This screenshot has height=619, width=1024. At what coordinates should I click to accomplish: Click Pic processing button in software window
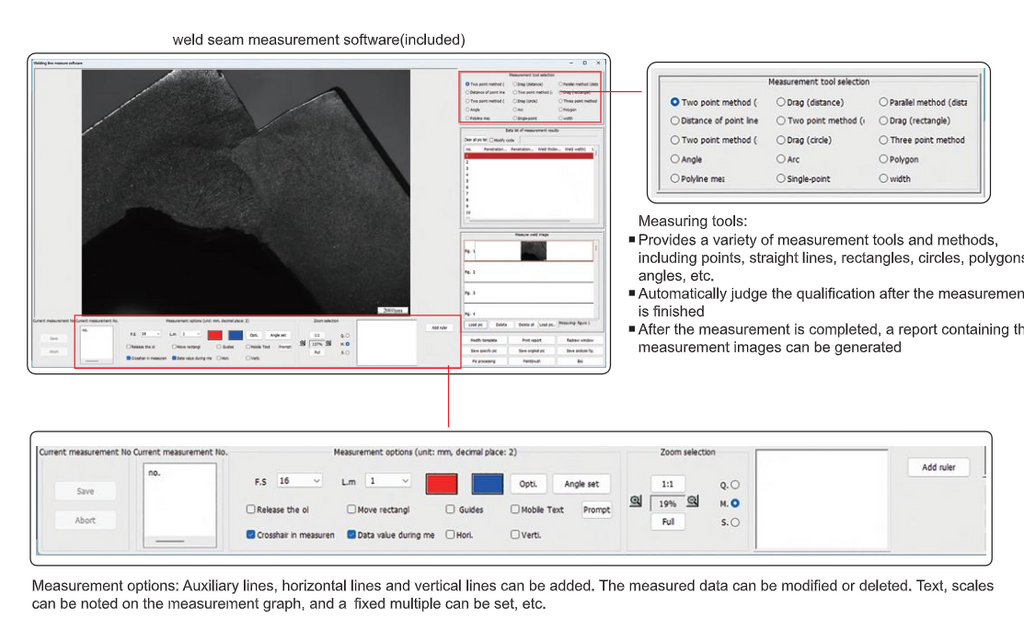click(484, 361)
